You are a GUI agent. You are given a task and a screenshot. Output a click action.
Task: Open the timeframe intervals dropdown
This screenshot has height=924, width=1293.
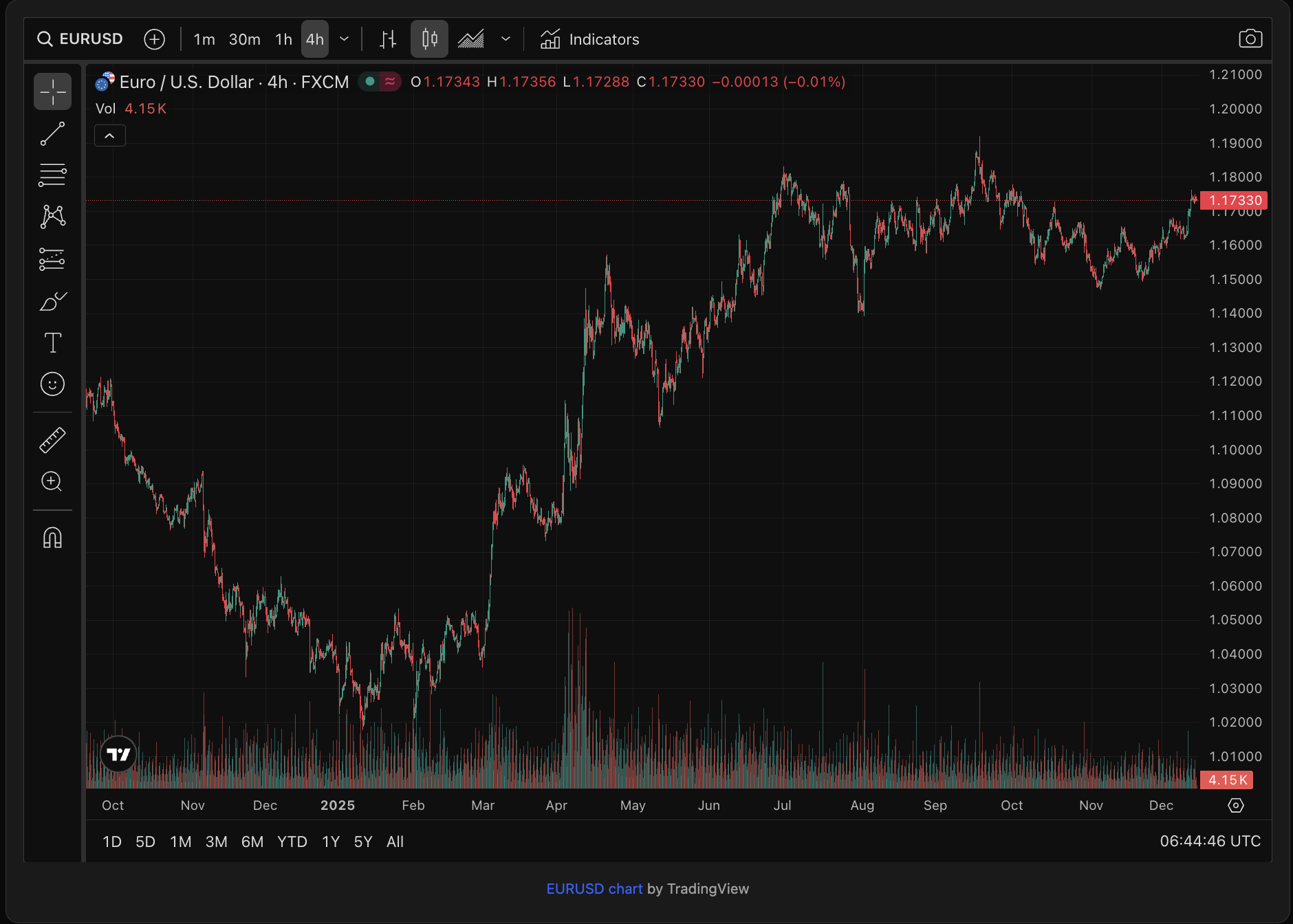345,39
